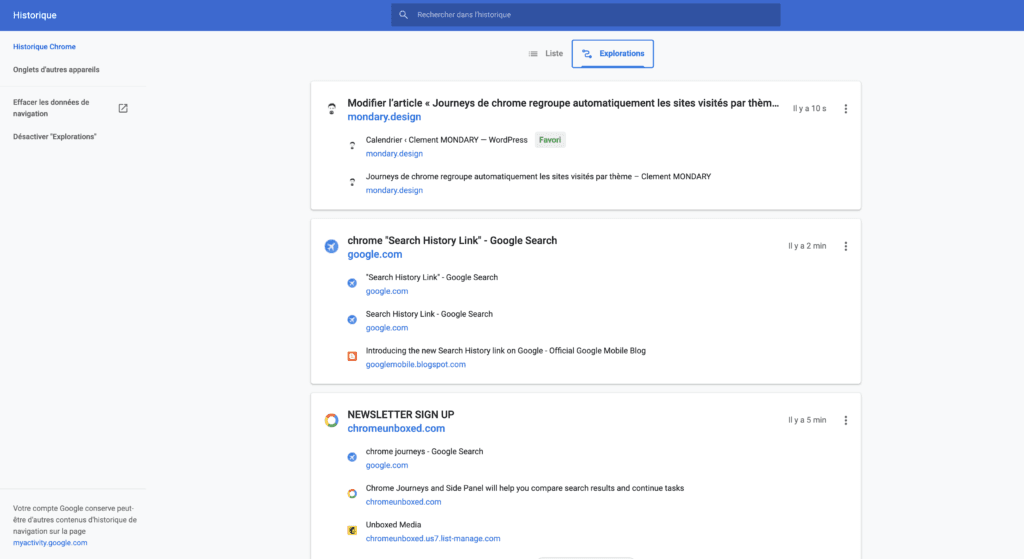Click icon beside unquoted Search History Link entry
The image size is (1024, 559).
(352, 319)
